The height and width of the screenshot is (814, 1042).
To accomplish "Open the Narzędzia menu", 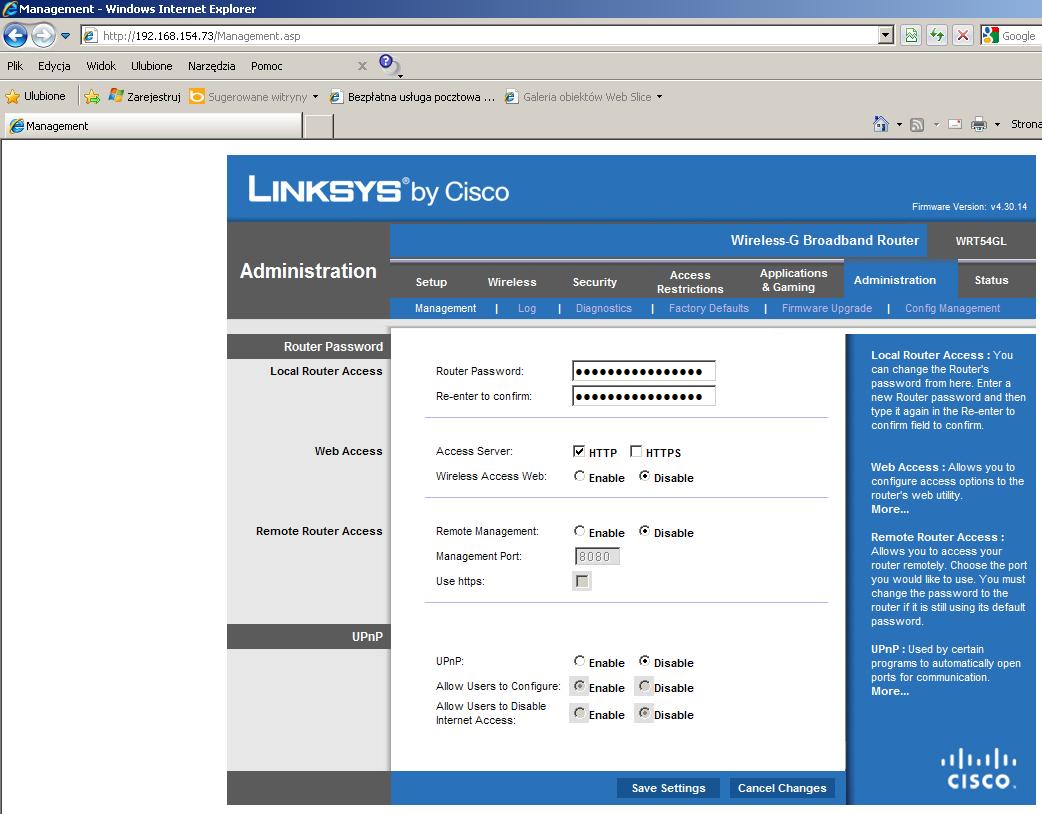I will tap(211, 66).
